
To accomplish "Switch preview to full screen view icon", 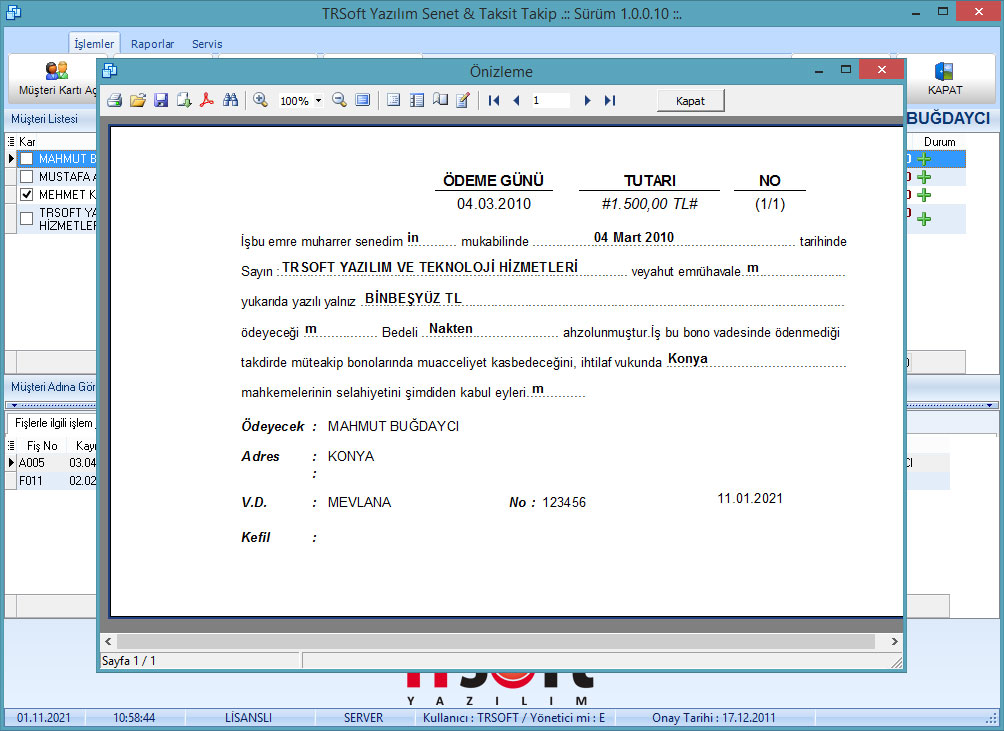I will pyautogui.click(x=362, y=100).
